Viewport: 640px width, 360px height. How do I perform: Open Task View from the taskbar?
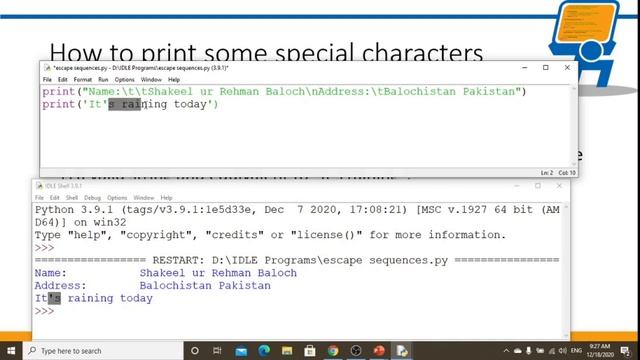click(x=217, y=351)
